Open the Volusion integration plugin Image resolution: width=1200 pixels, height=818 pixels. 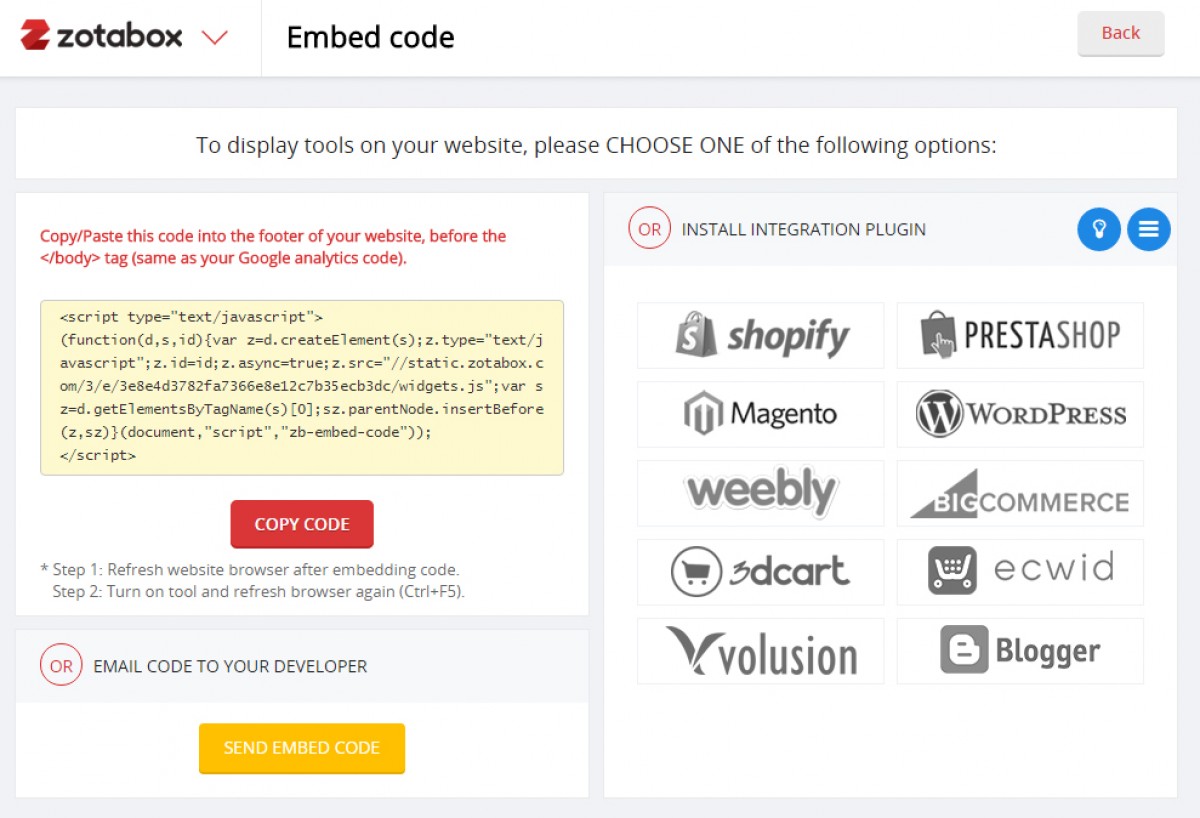click(760, 651)
